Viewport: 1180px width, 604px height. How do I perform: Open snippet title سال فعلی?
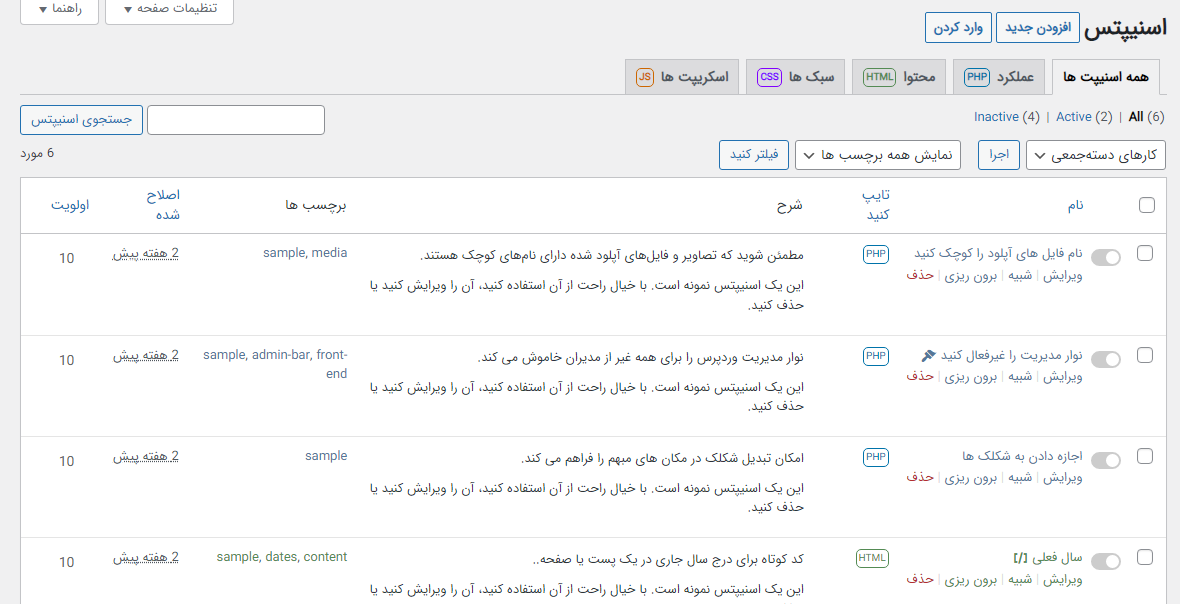click(x=1048, y=558)
